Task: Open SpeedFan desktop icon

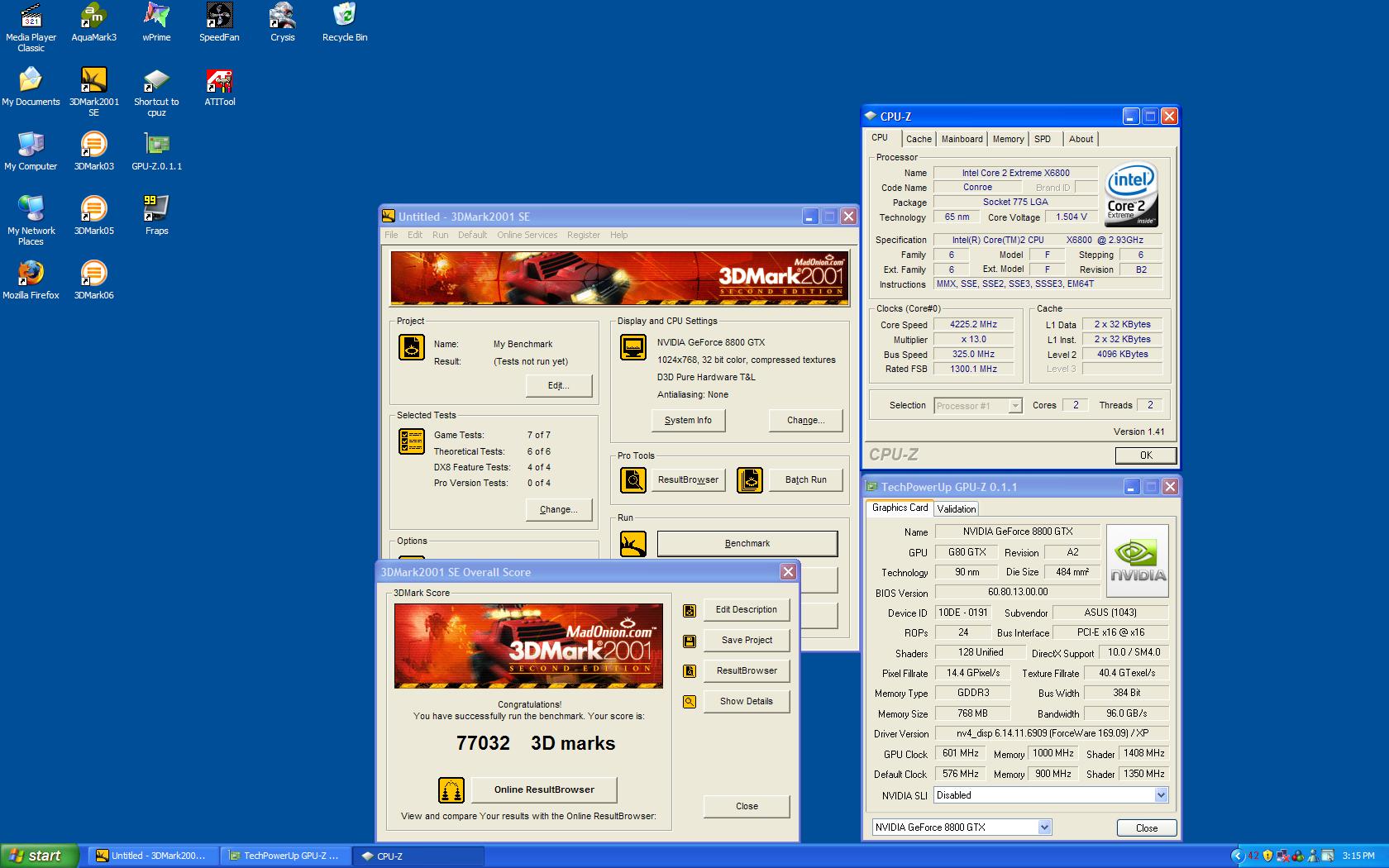Action: (x=219, y=23)
